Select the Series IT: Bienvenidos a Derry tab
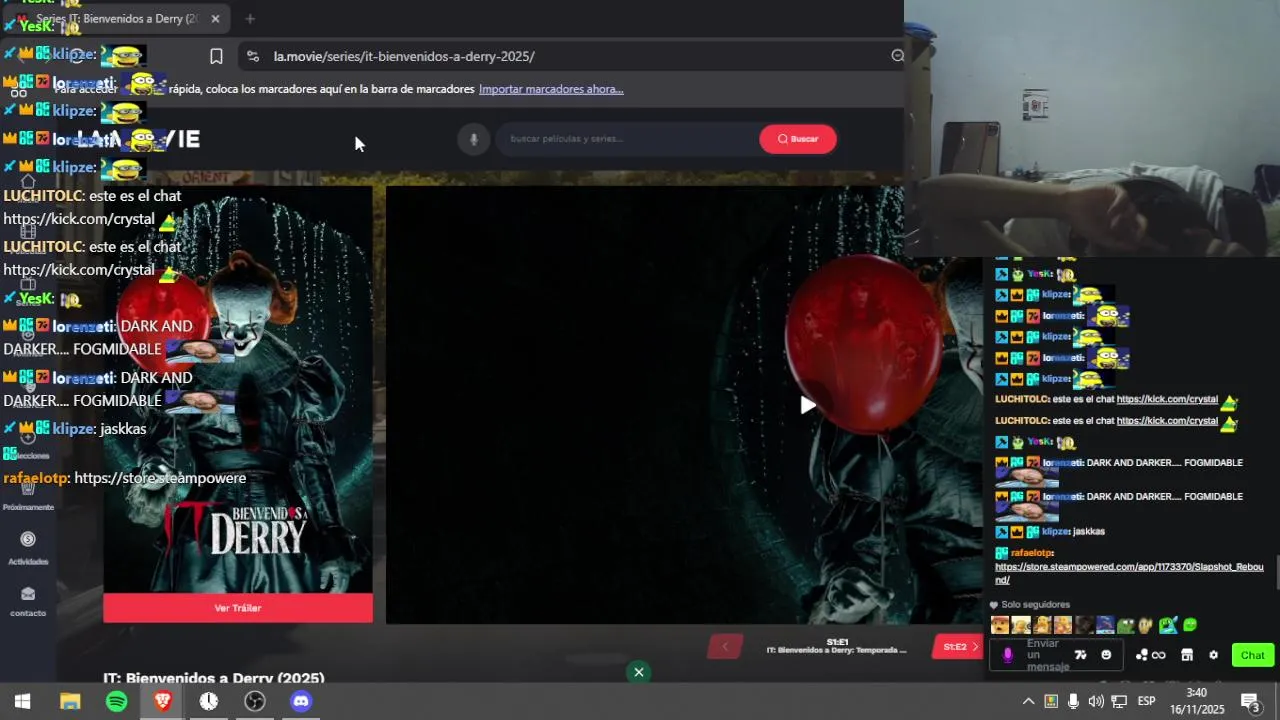 [x=116, y=18]
